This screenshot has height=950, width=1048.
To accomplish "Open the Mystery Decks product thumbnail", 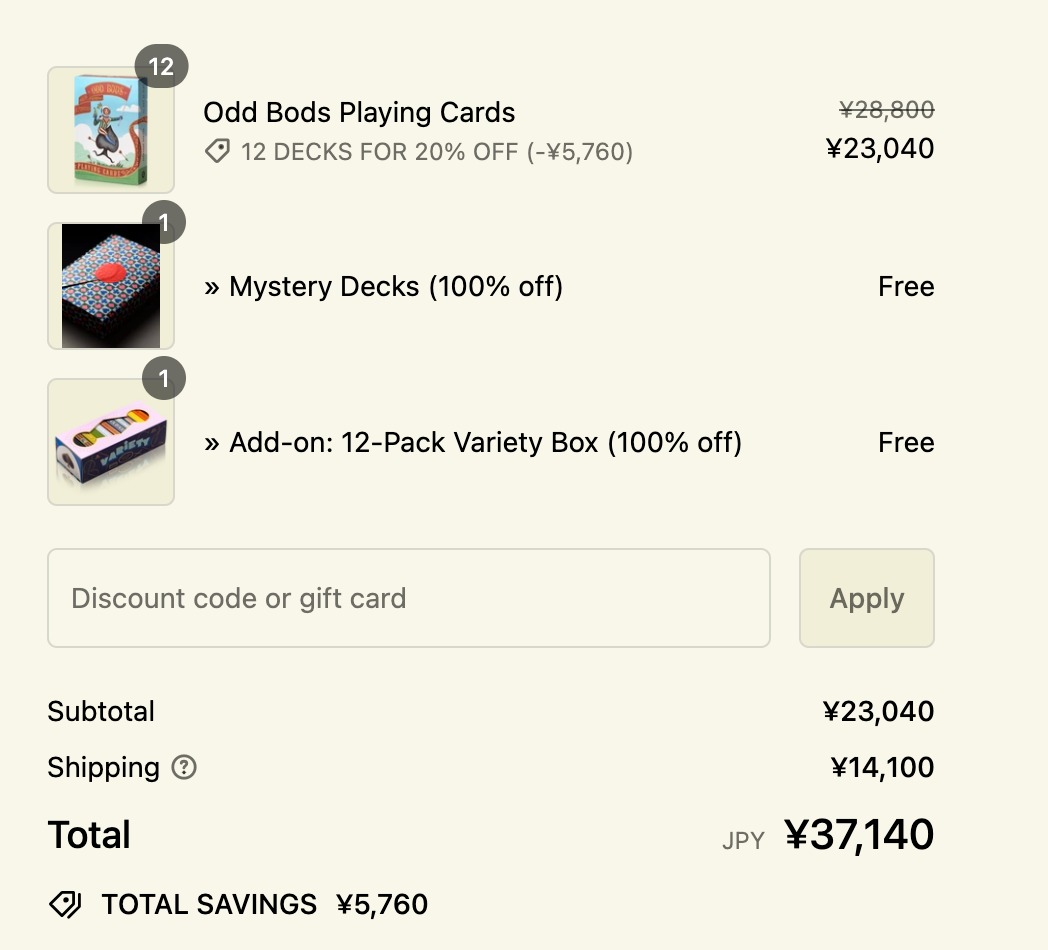I will (111, 285).
